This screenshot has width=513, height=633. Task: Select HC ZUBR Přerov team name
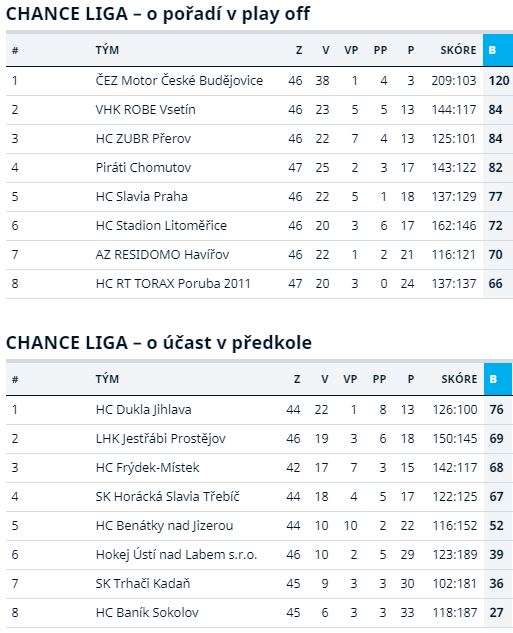[143, 139]
